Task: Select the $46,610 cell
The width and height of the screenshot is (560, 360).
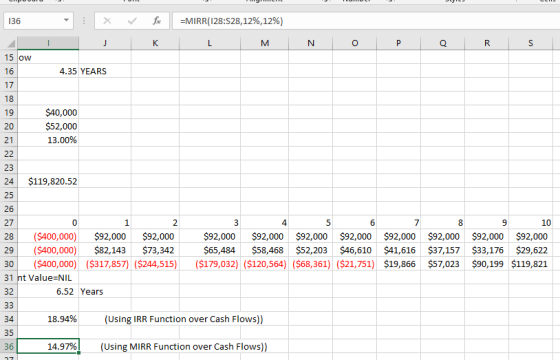Action: [354, 250]
